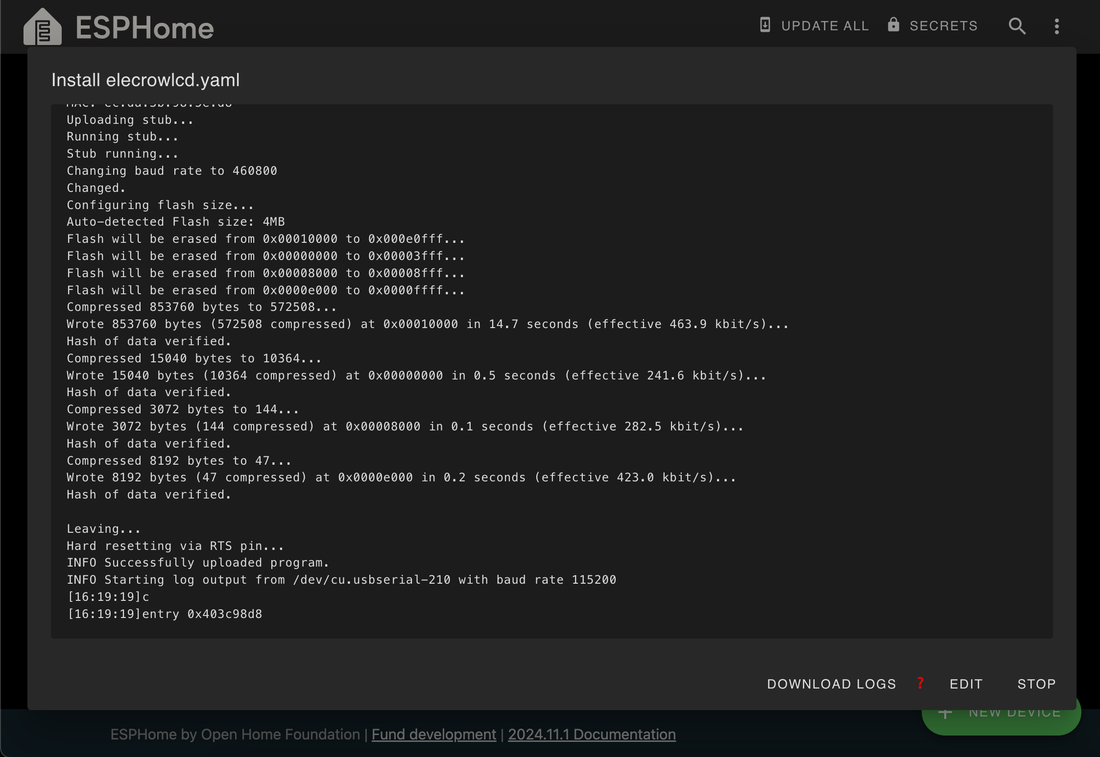The height and width of the screenshot is (757, 1100).
Task: Click the green NEW DEVICE button
Action: pyautogui.click(x=1000, y=712)
